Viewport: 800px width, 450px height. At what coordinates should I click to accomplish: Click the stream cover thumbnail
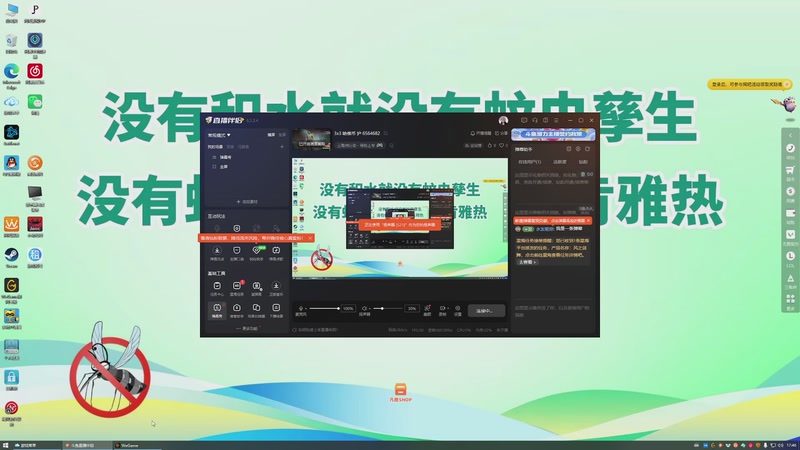[312, 139]
